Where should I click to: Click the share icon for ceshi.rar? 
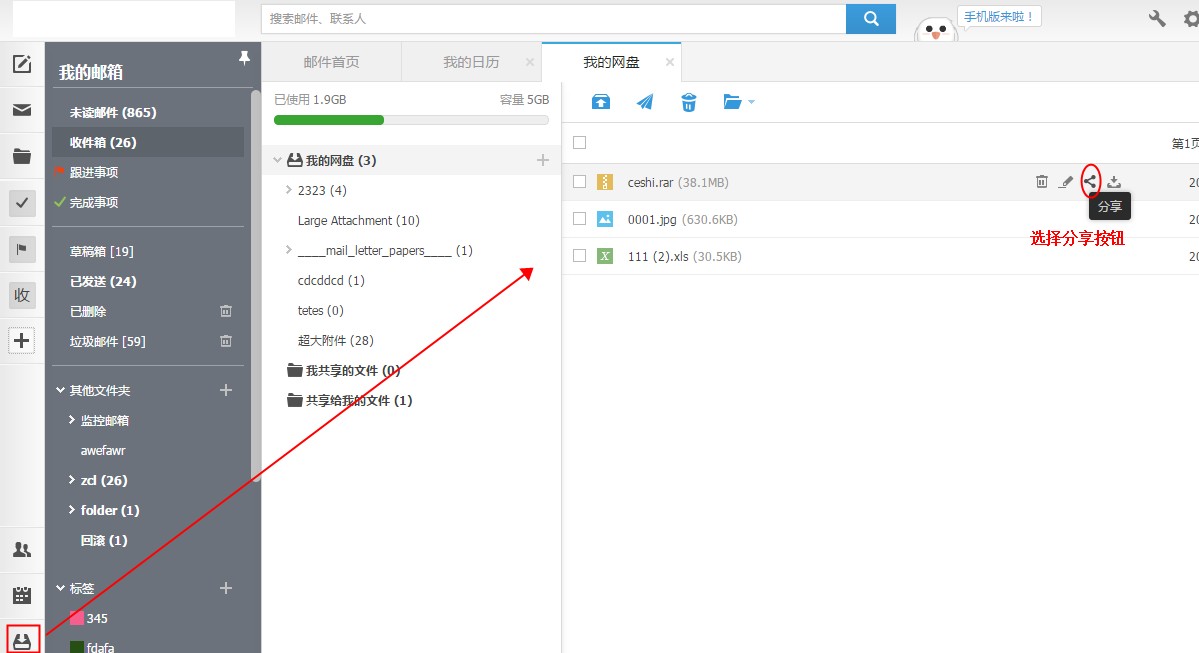[1090, 182]
